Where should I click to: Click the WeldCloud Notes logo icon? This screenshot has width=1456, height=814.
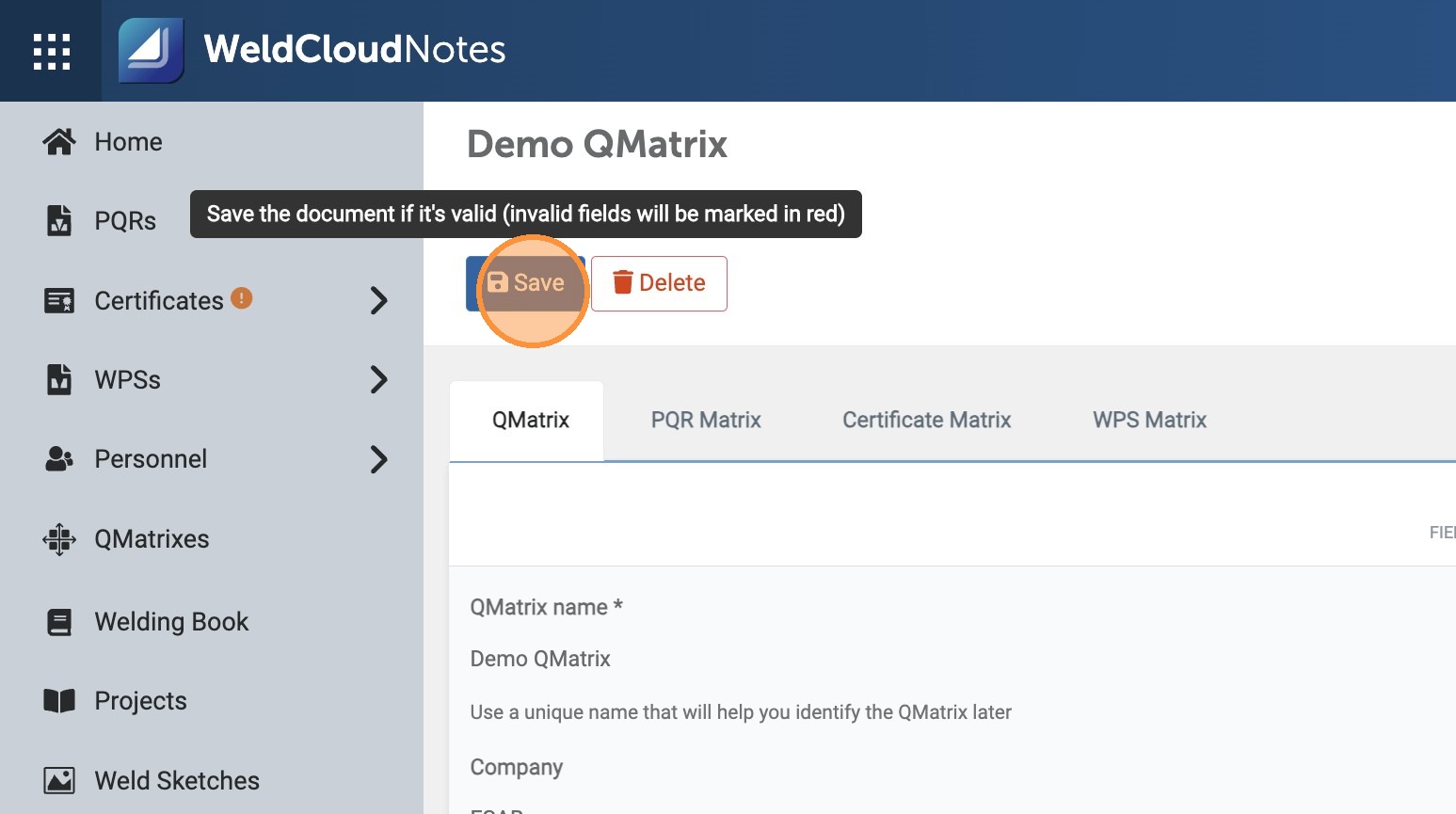[x=151, y=51]
